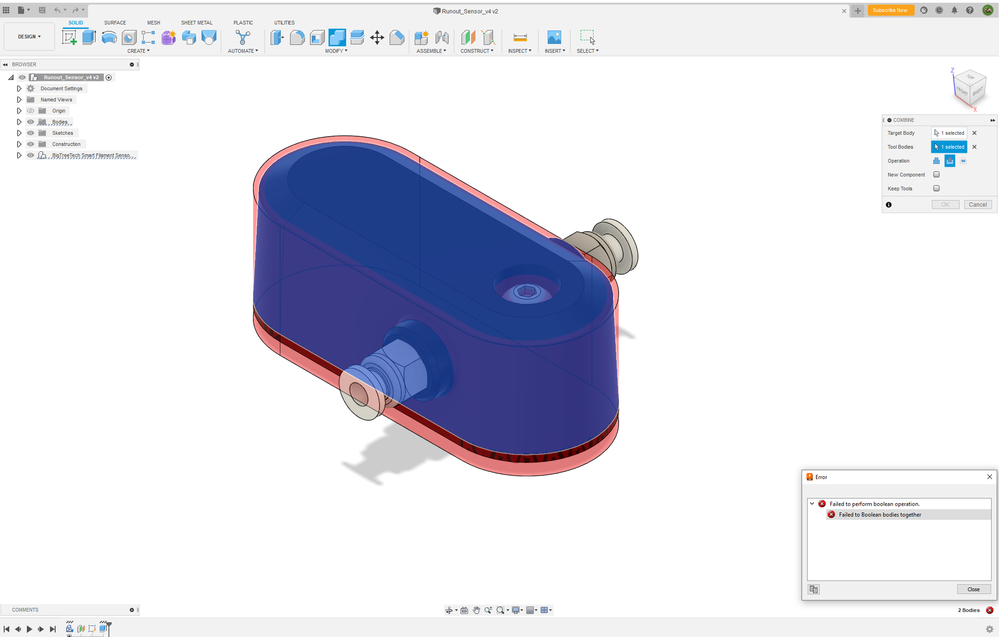999x637 pixels.
Task: Toggle visibility eye of Bodies folder
Action: (31, 122)
